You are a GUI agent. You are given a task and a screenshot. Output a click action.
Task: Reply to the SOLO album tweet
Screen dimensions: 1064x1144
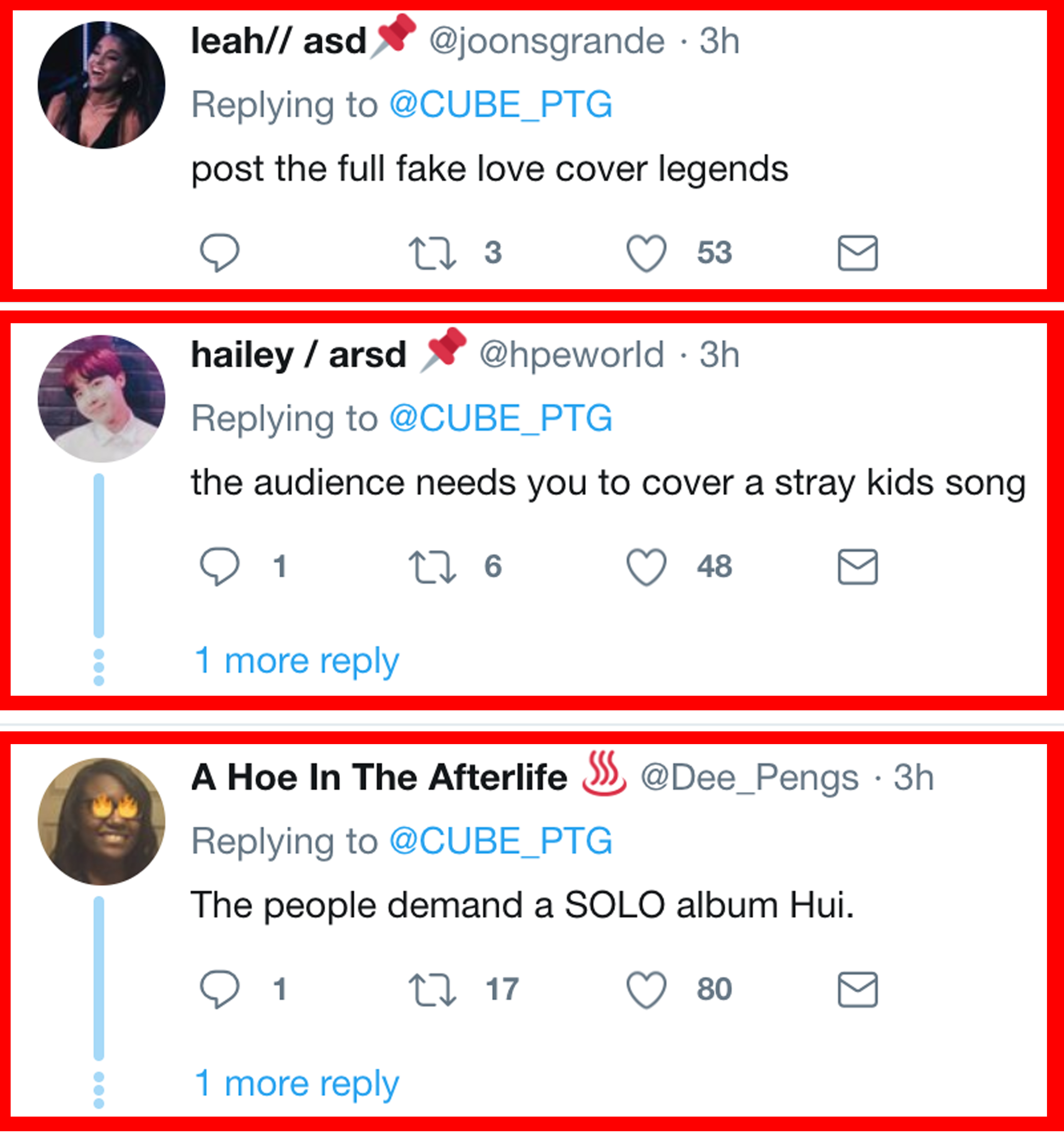click(219, 989)
